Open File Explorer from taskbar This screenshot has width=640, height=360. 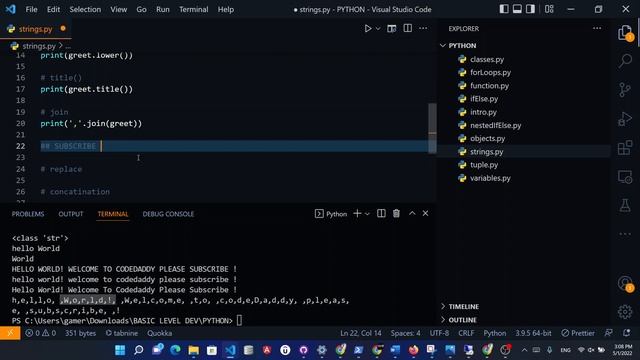193,350
